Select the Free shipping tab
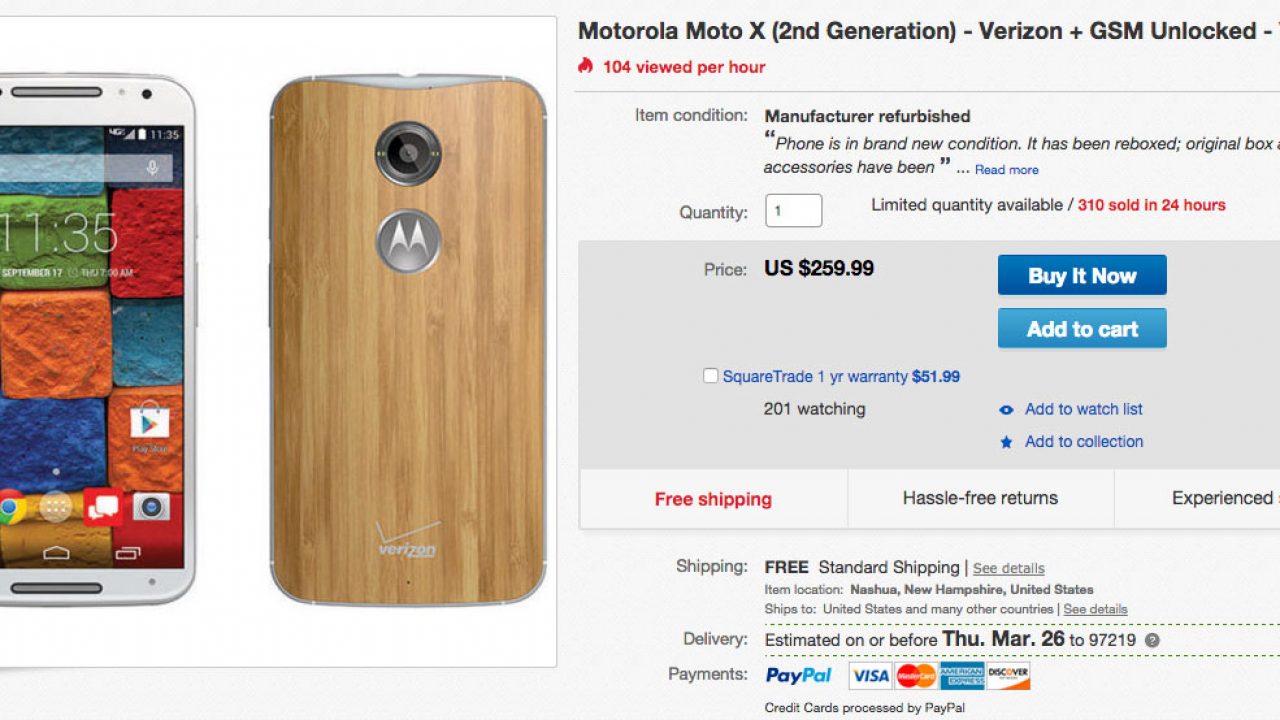 click(713, 499)
